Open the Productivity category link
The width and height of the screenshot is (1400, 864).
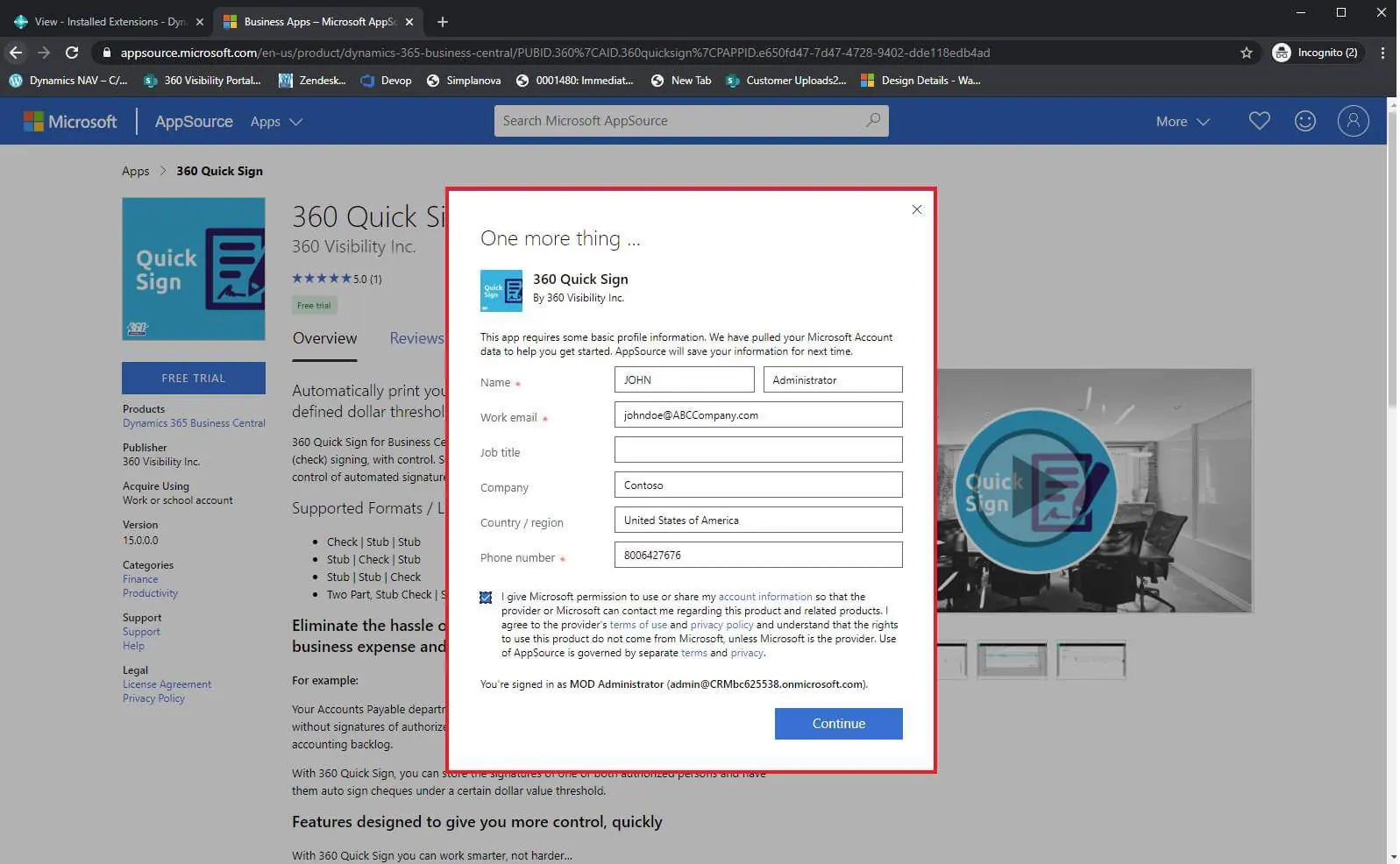[x=150, y=593]
